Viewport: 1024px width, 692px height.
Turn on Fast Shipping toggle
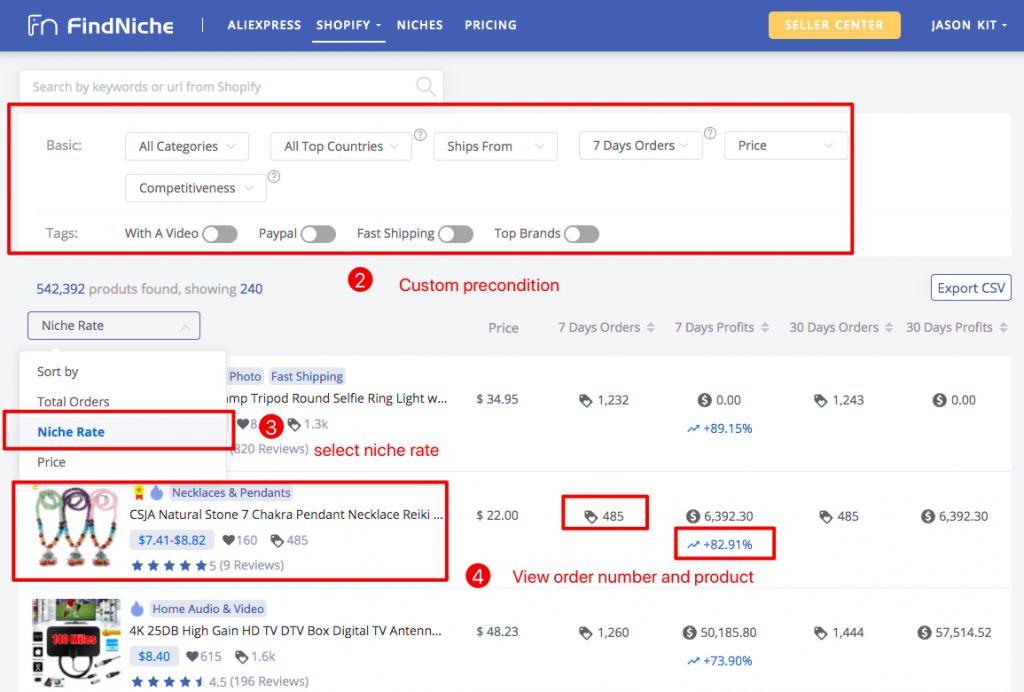point(456,234)
